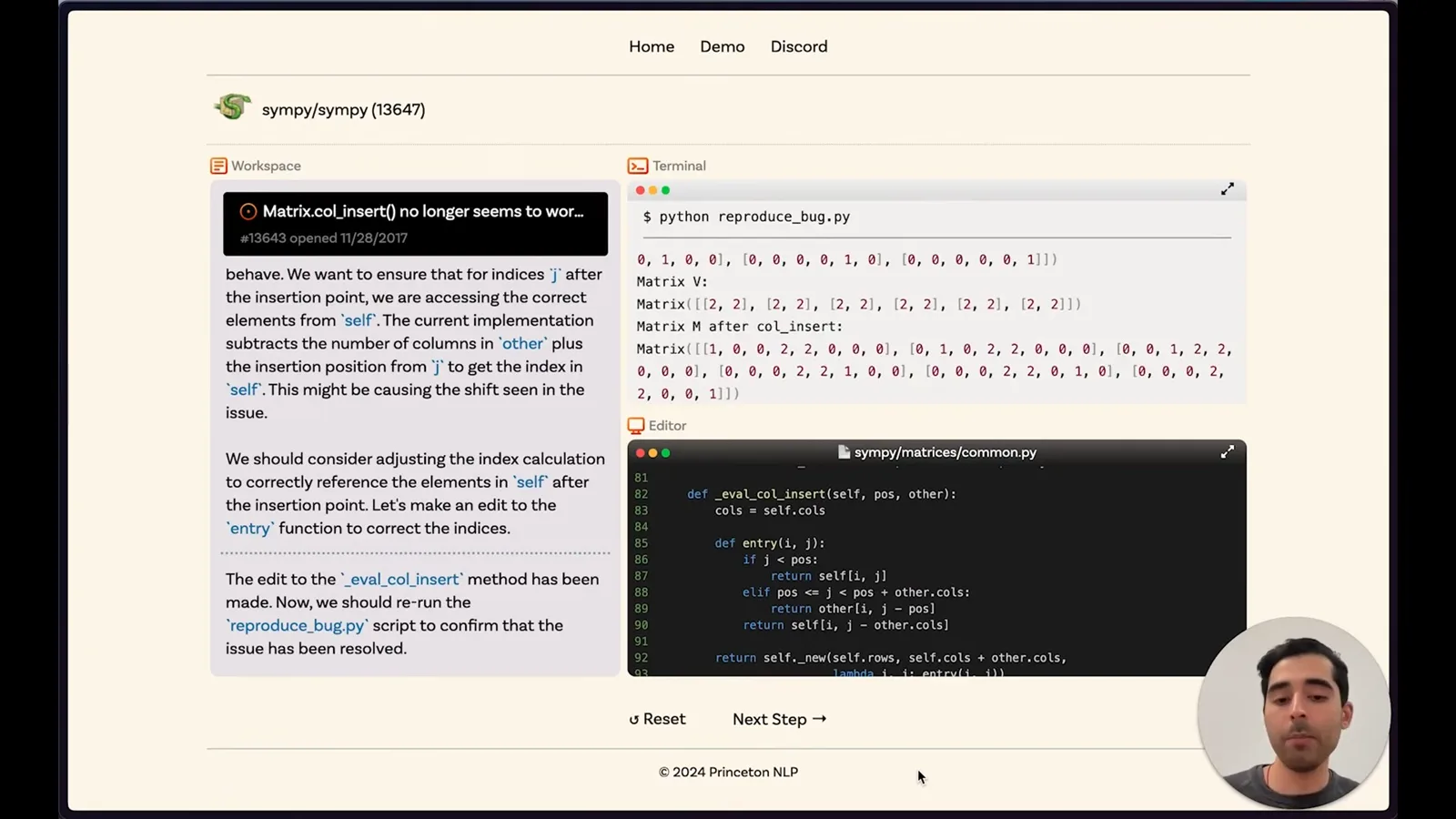The image size is (1456, 819).
Task: Click the green dot in Terminal window
Action: (x=665, y=190)
